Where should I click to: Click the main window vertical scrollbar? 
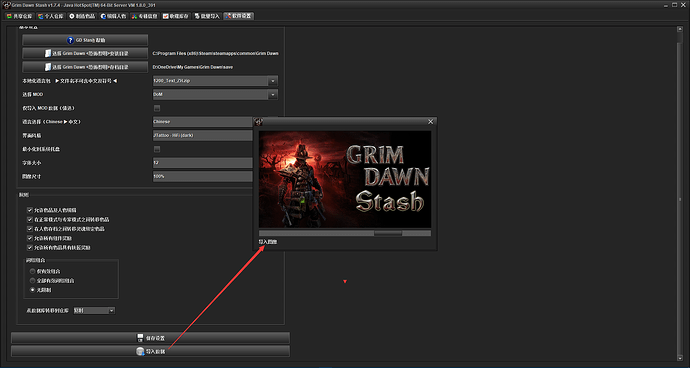(680, 195)
